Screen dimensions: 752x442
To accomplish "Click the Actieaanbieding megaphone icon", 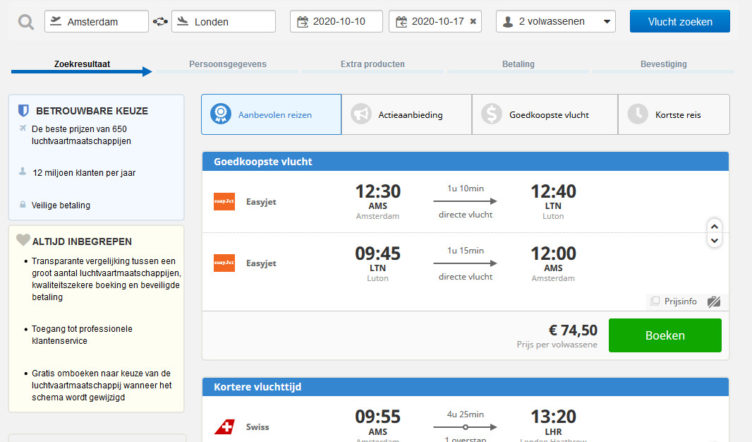I will (361, 115).
